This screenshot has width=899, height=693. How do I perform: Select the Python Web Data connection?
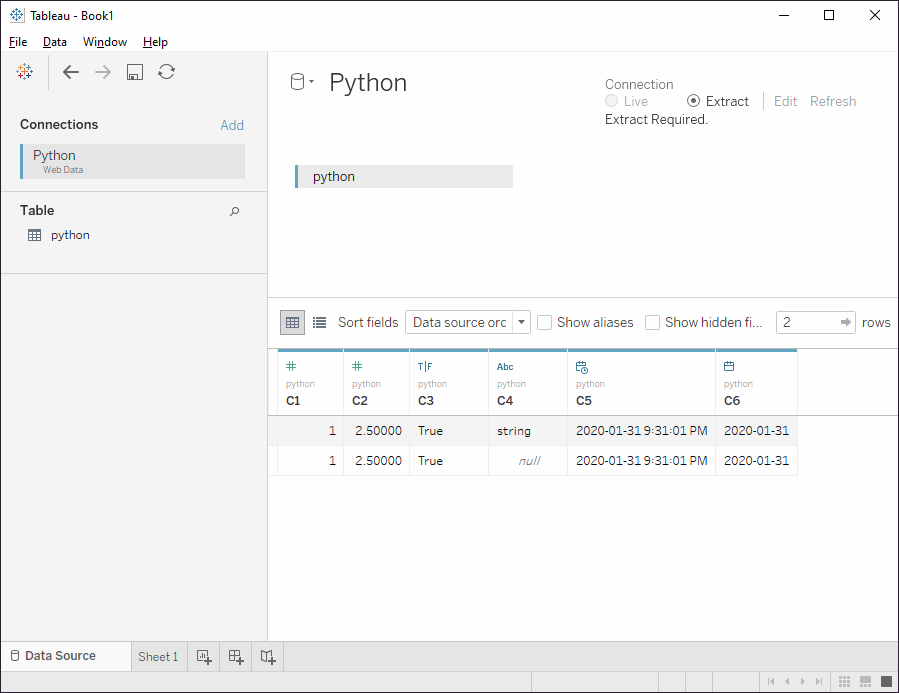tap(132, 162)
